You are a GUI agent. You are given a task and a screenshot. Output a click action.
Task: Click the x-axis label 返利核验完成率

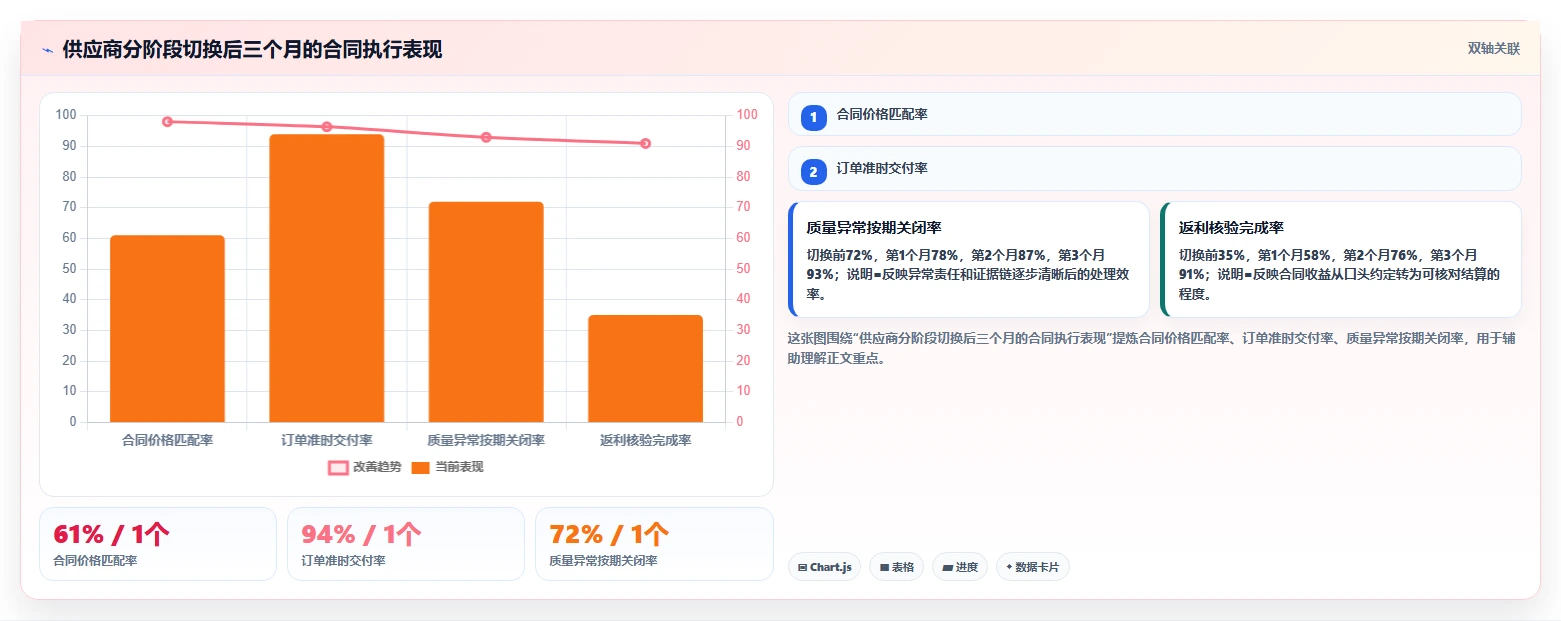coord(645,440)
